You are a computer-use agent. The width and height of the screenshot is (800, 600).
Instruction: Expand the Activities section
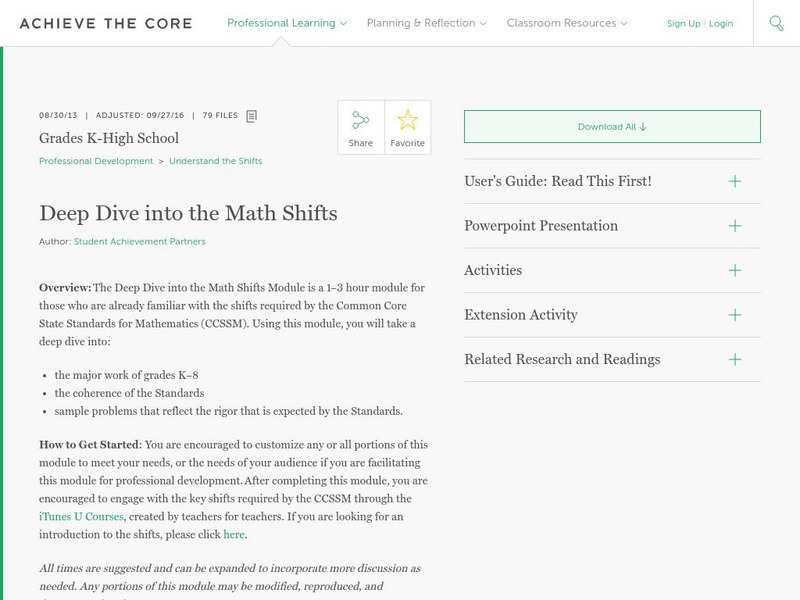pyautogui.click(x=735, y=271)
